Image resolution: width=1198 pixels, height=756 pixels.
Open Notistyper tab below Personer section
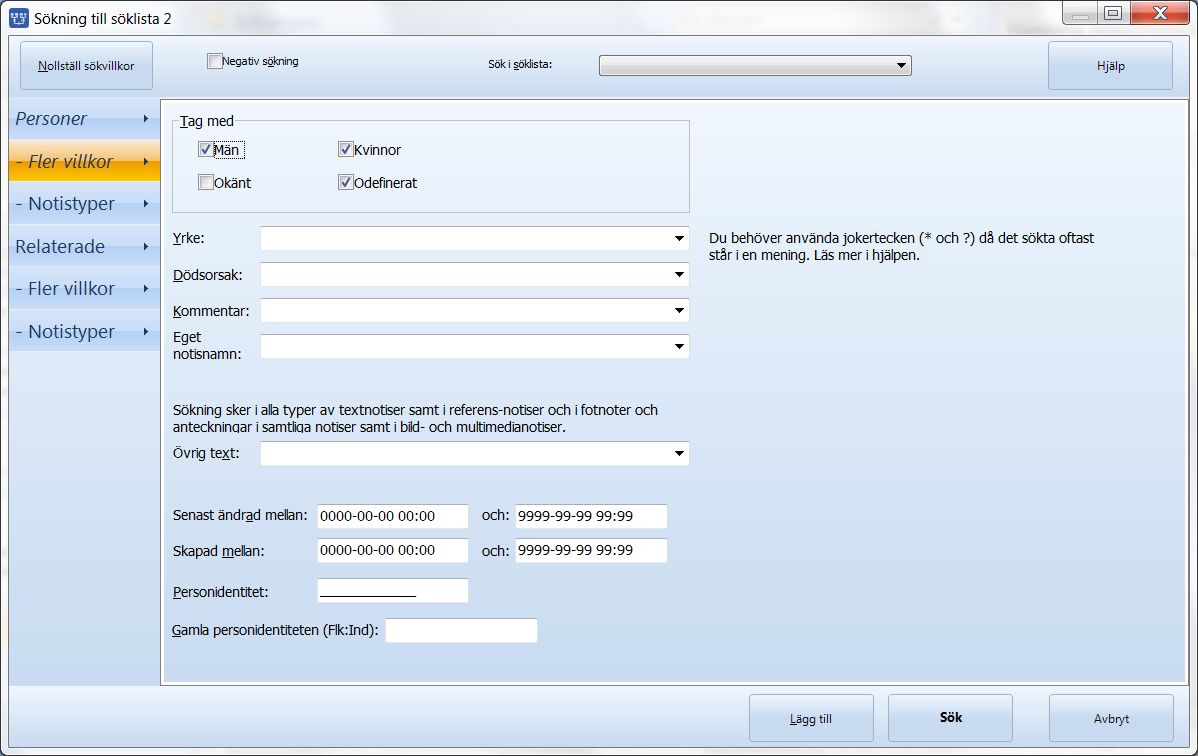tap(84, 203)
